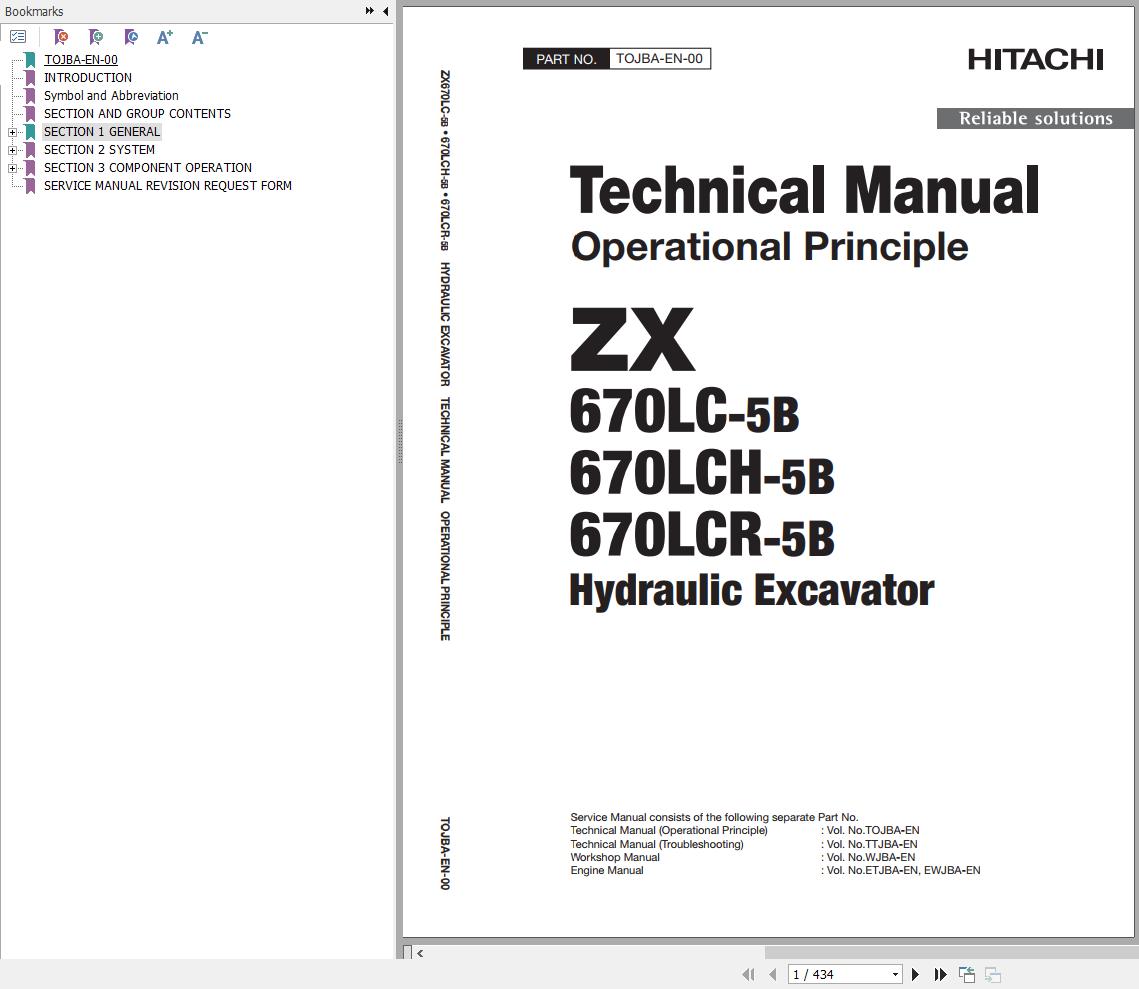
Task: Click the bookmark icon beside TOJBA-EN-00
Action: [x=30, y=60]
